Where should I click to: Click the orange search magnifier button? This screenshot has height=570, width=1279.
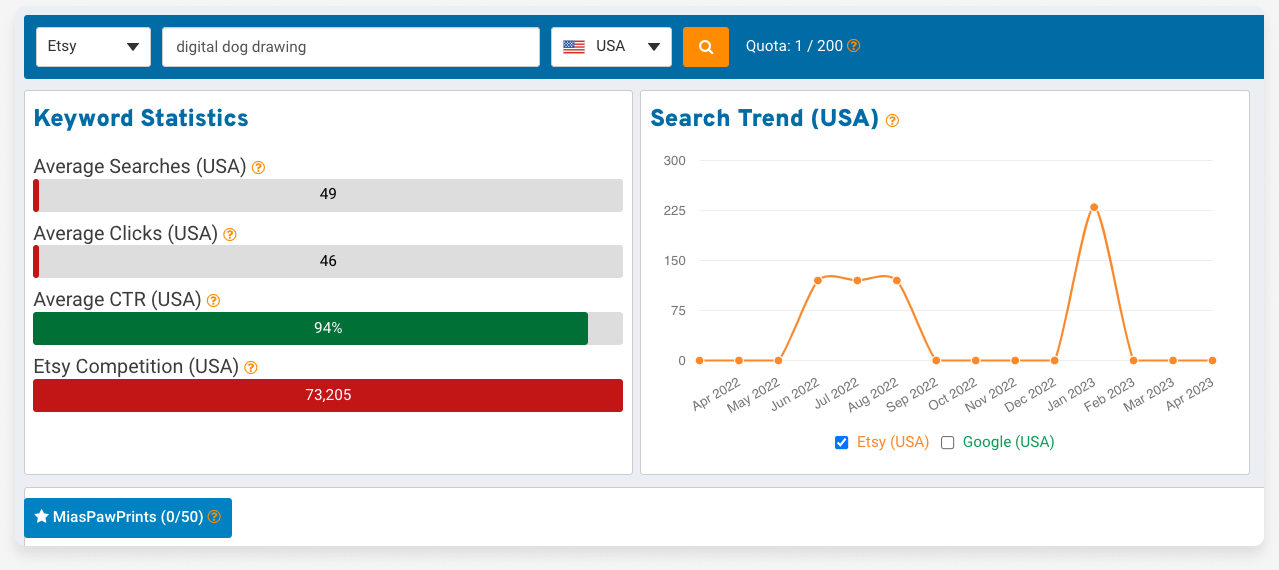[x=706, y=47]
